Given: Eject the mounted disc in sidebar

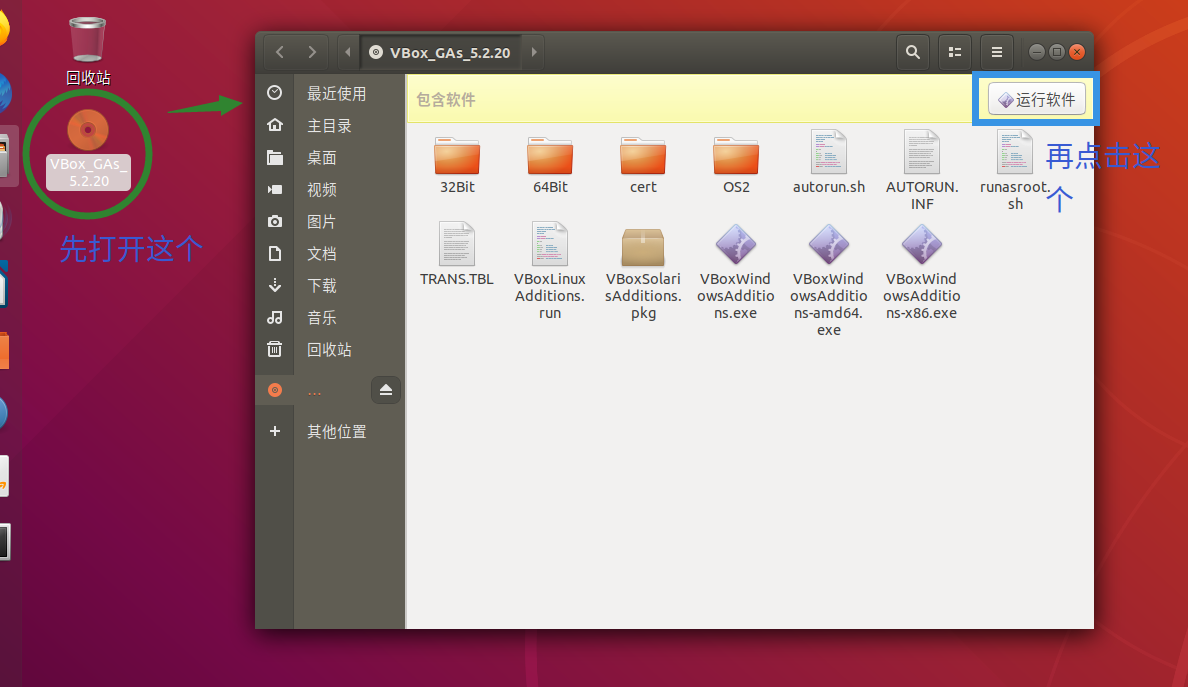Looking at the screenshot, I should tap(386, 390).
